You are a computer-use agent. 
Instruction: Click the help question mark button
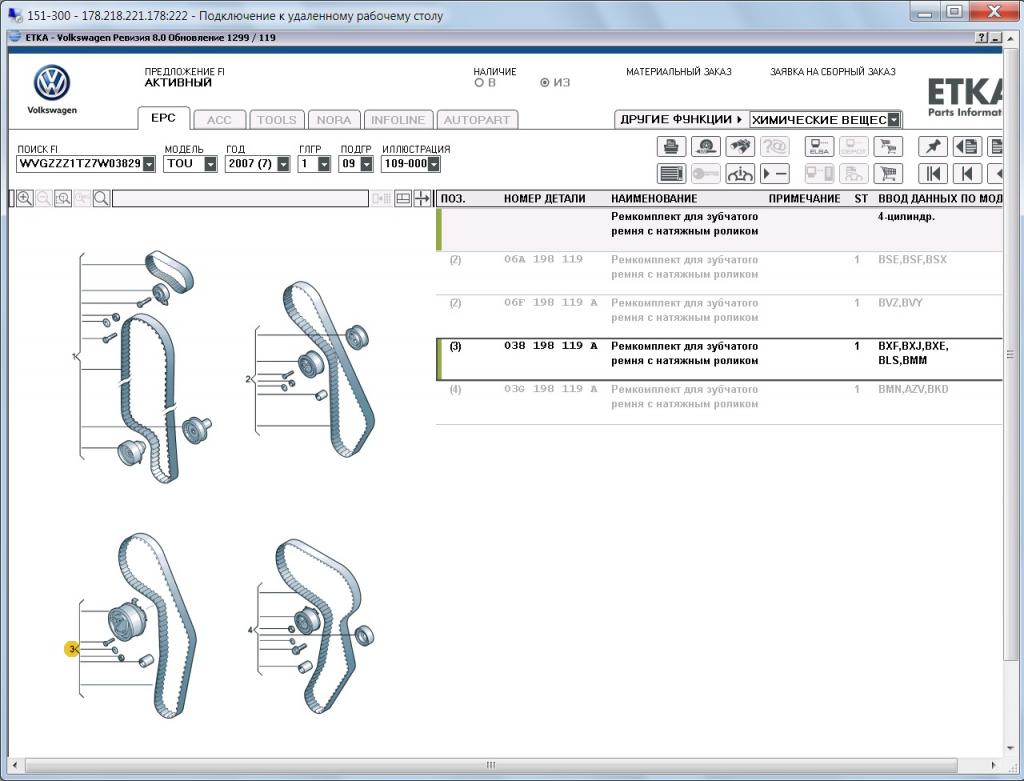pos(982,38)
